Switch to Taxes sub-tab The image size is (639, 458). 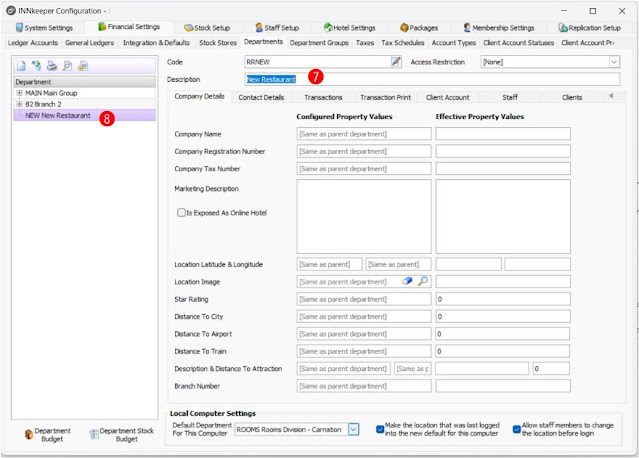click(365, 43)
